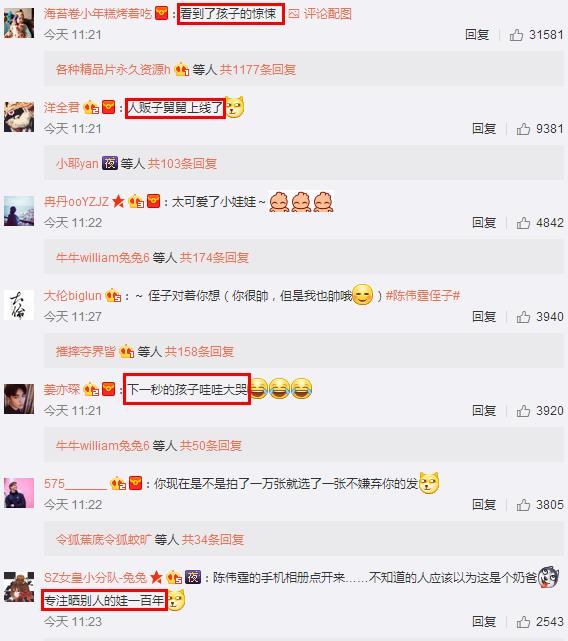Click thumbs-up icon beside 3940
Screen dimensions: 568x641
click(x=523, y=317)
